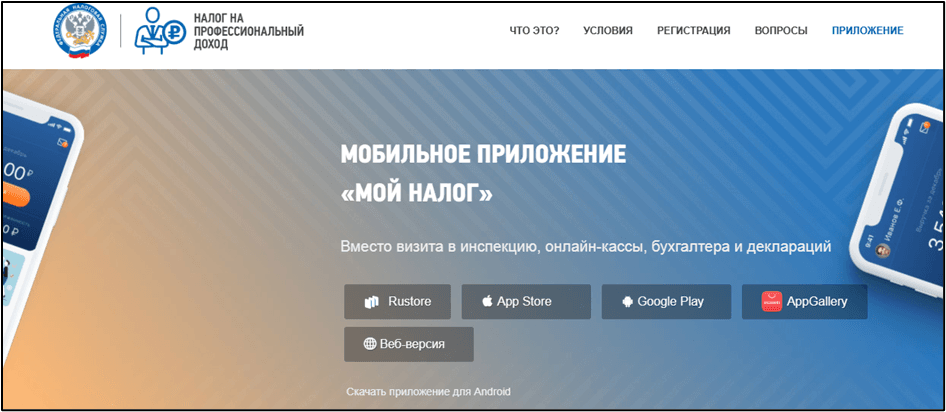Click card icon on left phone screen
The width and height of the screenshot is (946, 412).
point(62,141)
